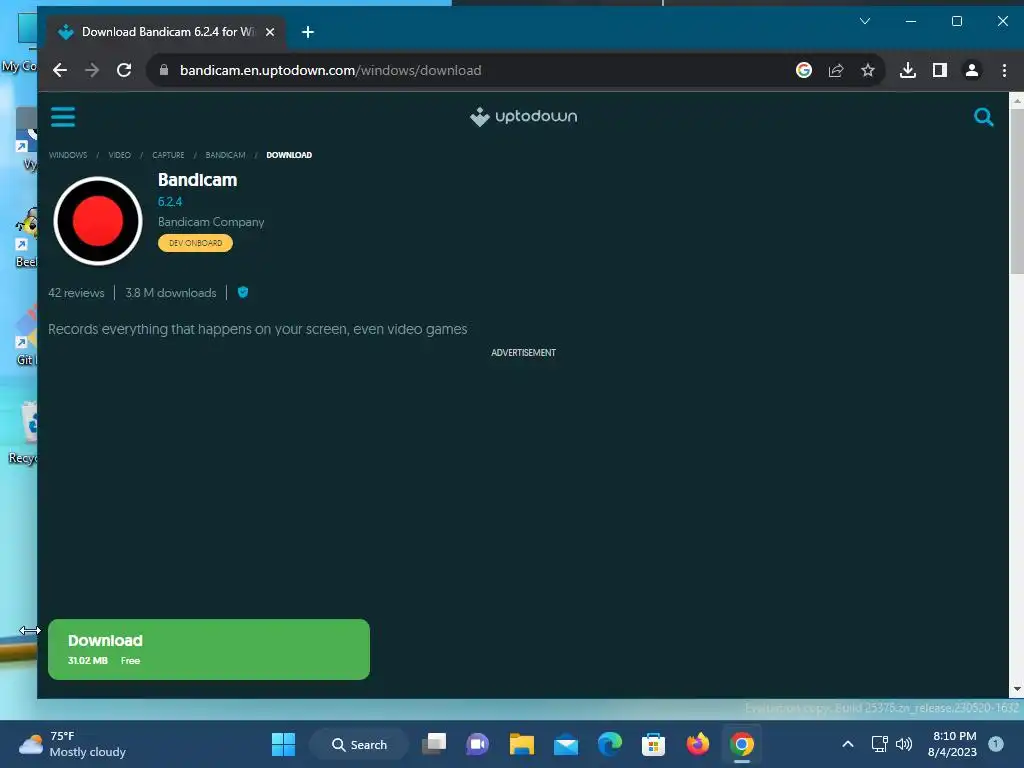This screenshot has height=768, width=1024.
Task: Click the Download breadcrumb
Action: click(x=289, y=155)
